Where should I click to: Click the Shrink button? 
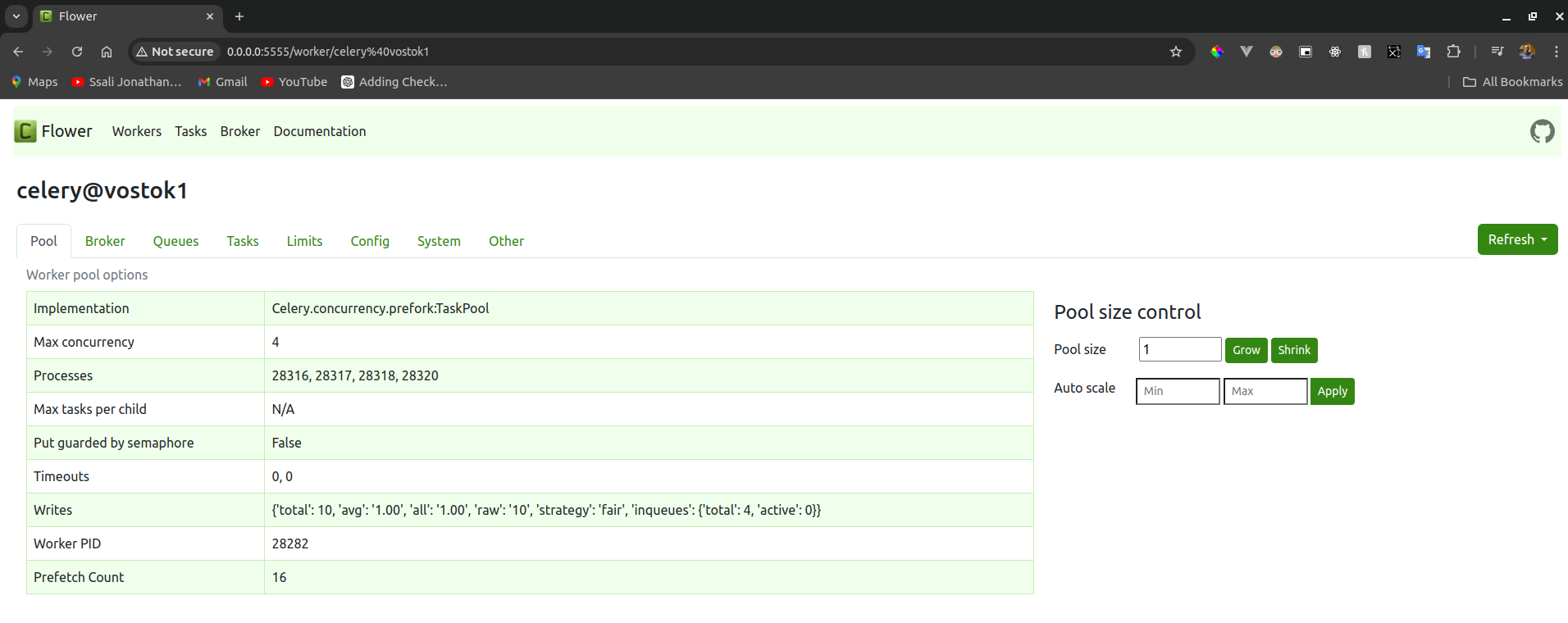[1293, 350]
